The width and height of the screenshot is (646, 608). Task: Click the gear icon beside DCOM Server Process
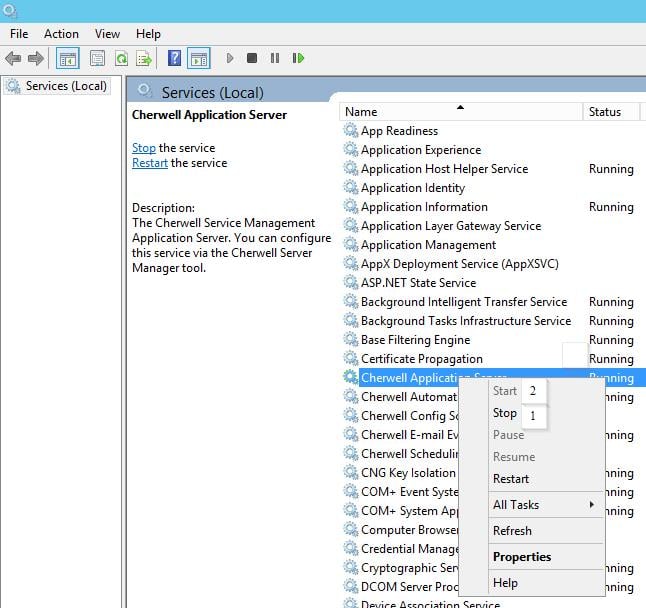click(x=351, y=586)
